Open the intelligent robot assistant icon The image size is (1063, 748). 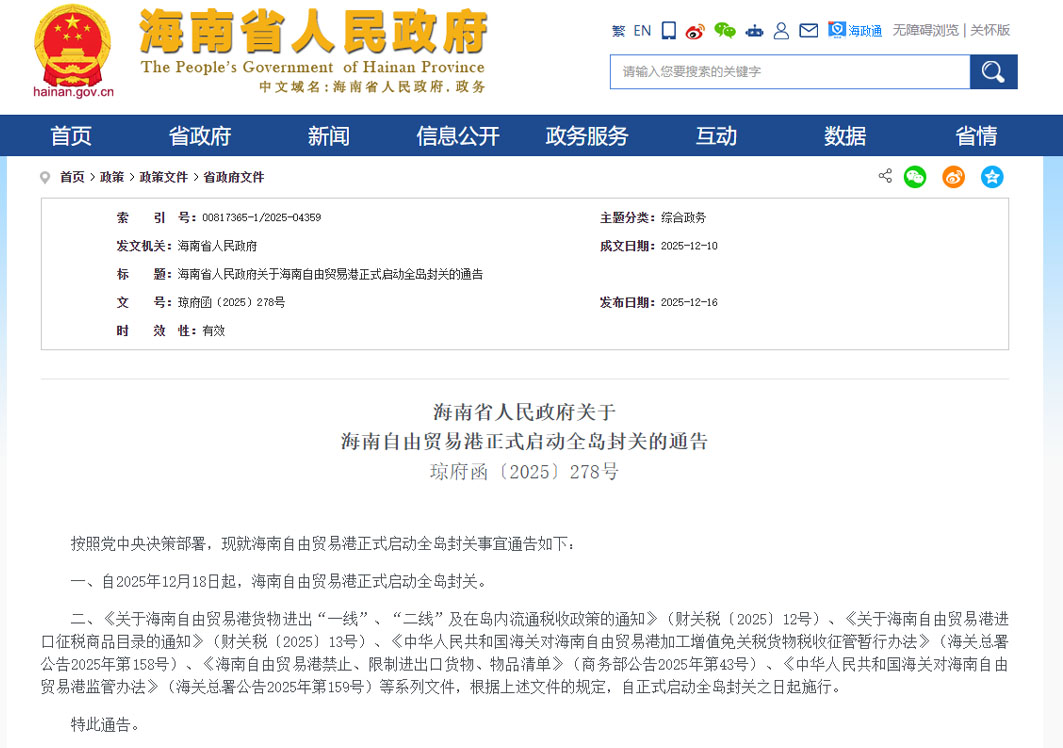(x=753, y=30)
